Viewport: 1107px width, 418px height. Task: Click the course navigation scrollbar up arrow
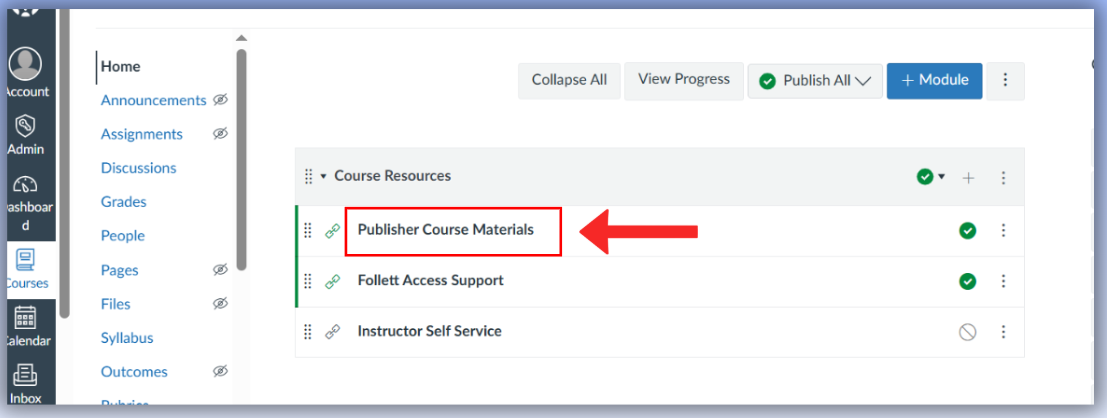(x=241, y=38)
